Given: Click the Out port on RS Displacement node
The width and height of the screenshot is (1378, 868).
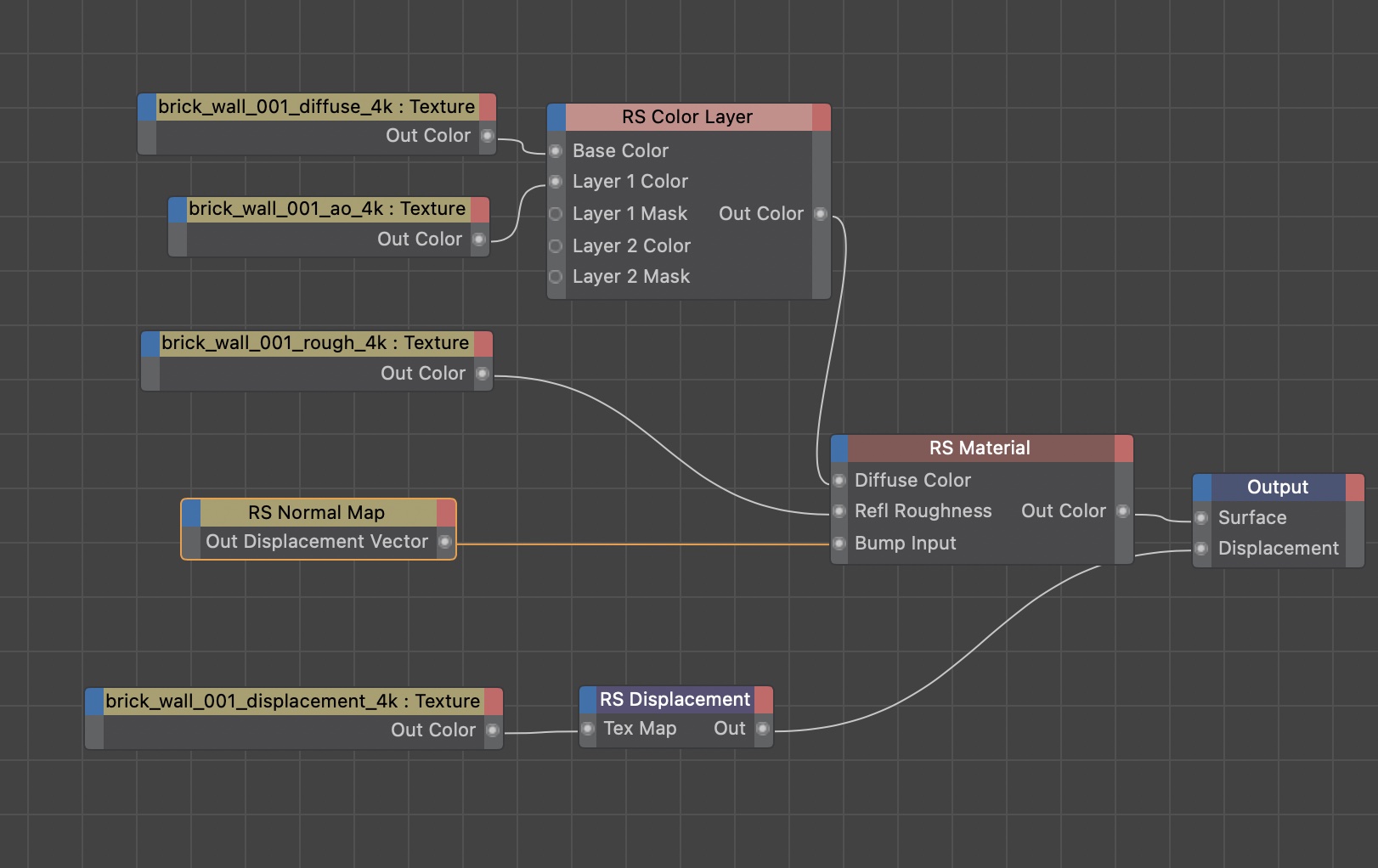Looking at the screenshot, I should [763, 729].
